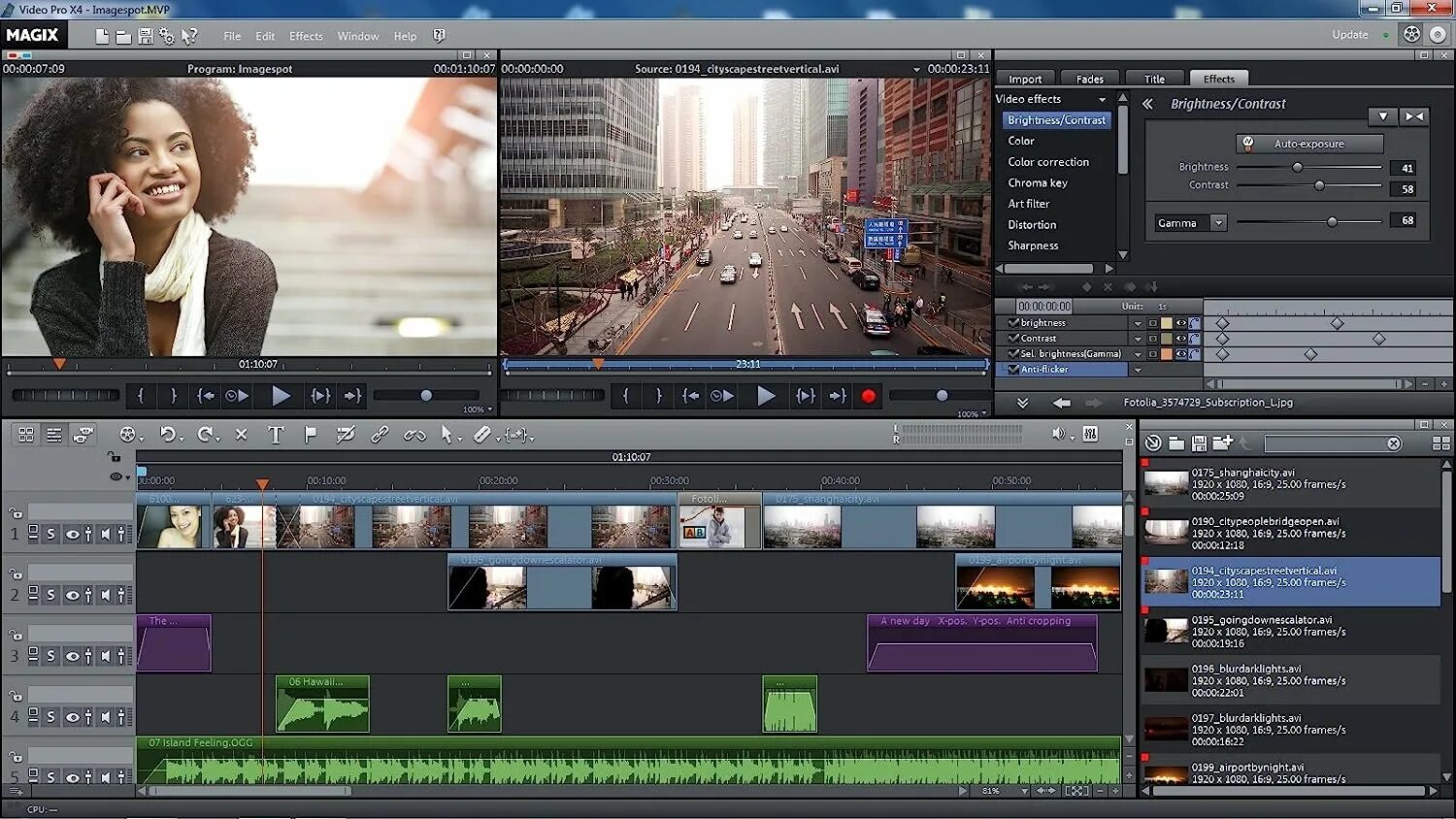Open the Gamma dropdown
The width and height of the screenshot is (1456, 819).
(1218, 223)
